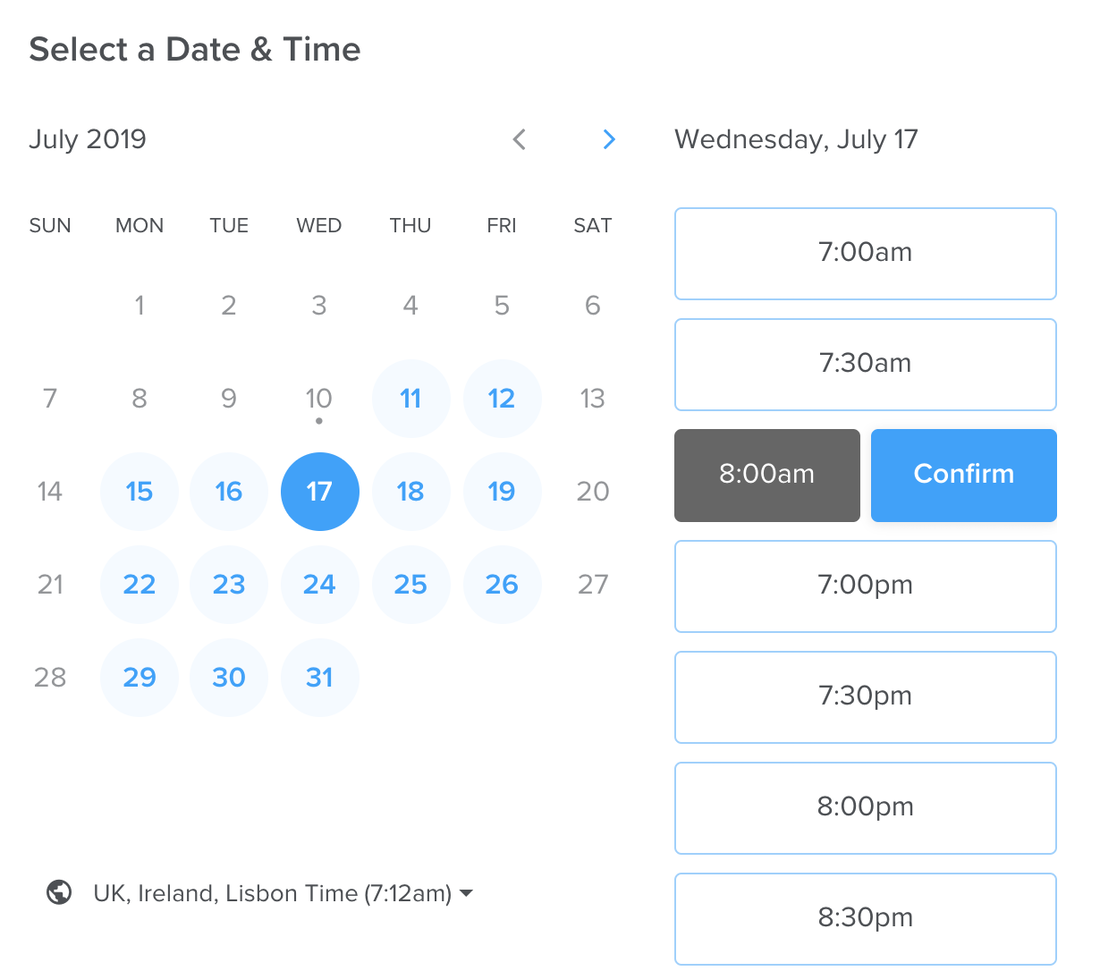1100x971 pixels.
Task: Go to the previous month arrow
Action: [519, 140]
